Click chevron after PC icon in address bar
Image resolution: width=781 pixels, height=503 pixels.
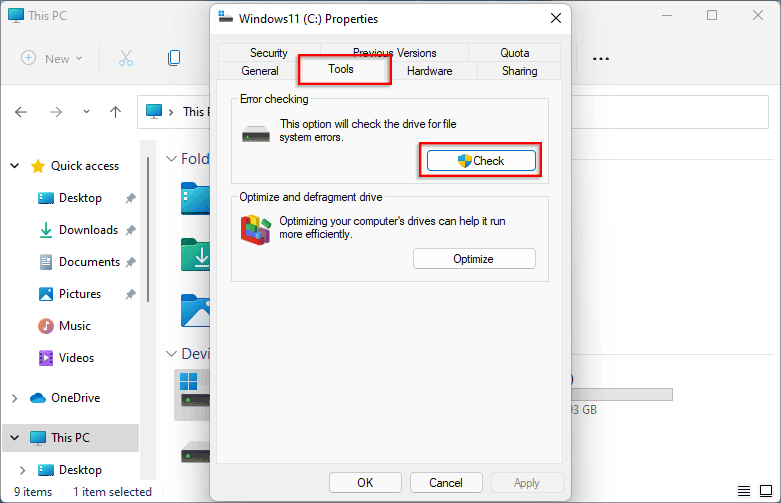click(x=171, y=112)
